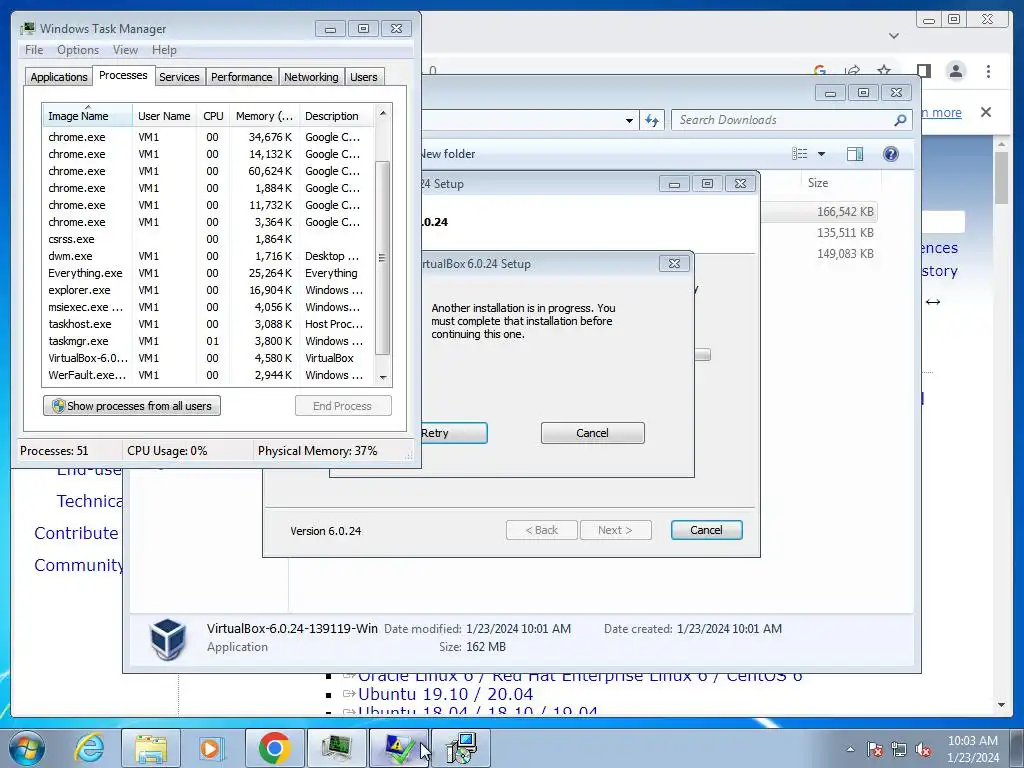Click Cancel in installation error dialog

click(x=592, y=433)
